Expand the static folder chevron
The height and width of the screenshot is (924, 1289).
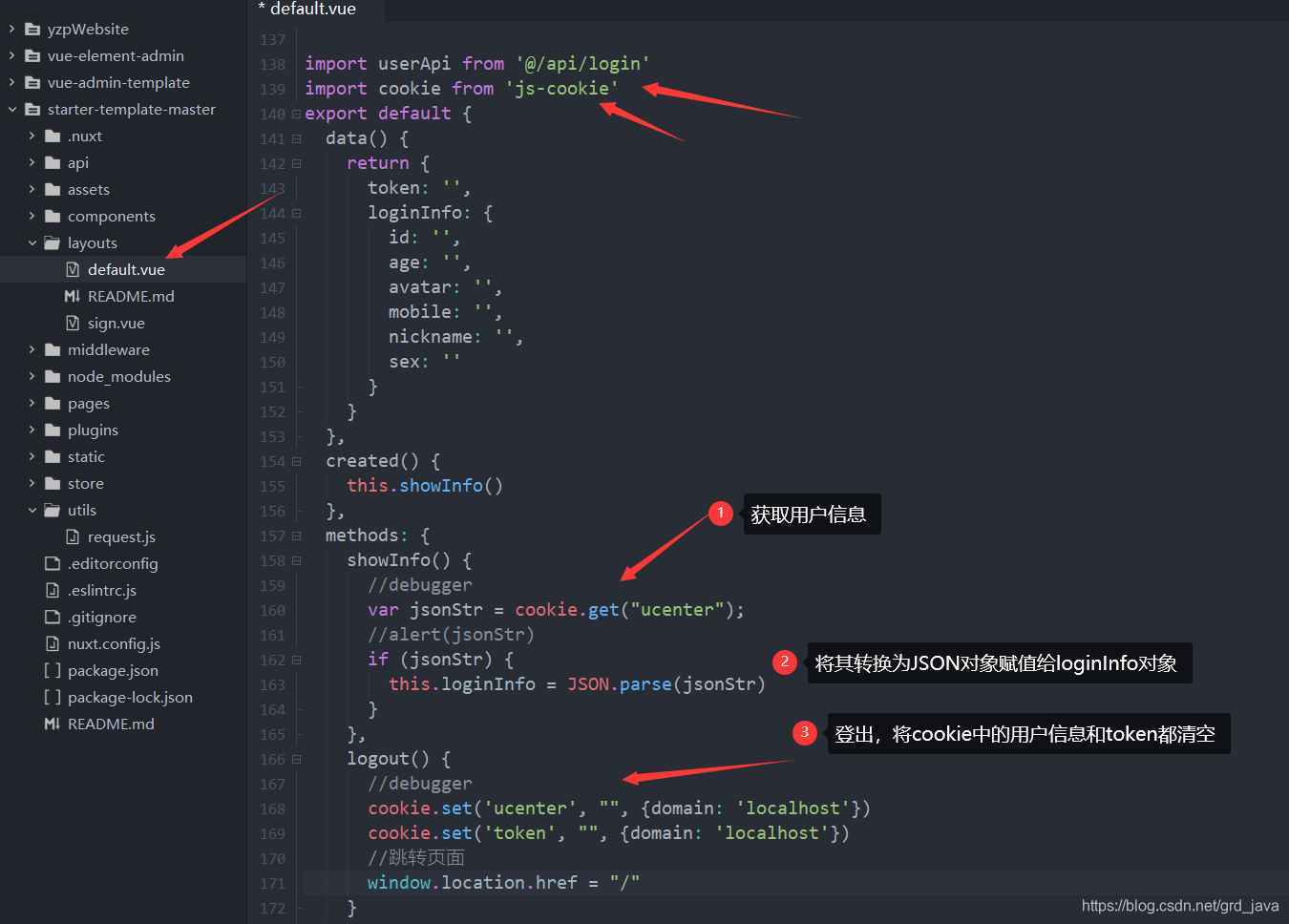[32, 456]
